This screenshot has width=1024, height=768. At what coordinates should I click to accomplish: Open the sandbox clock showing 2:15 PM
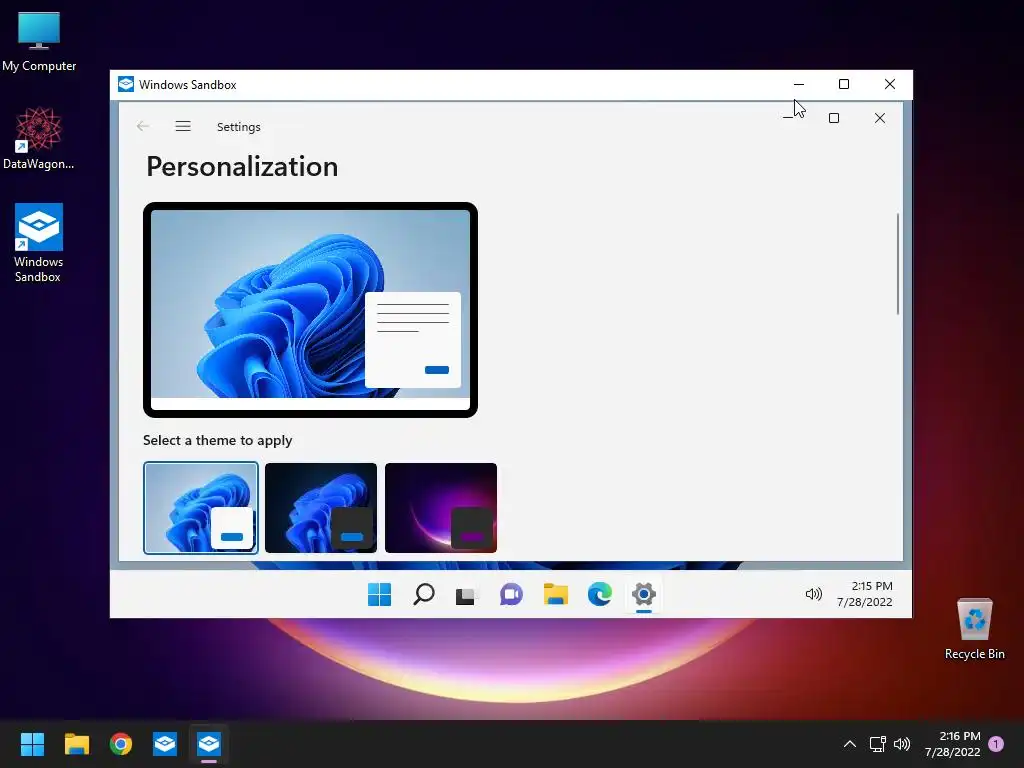(x=865, y=594)
